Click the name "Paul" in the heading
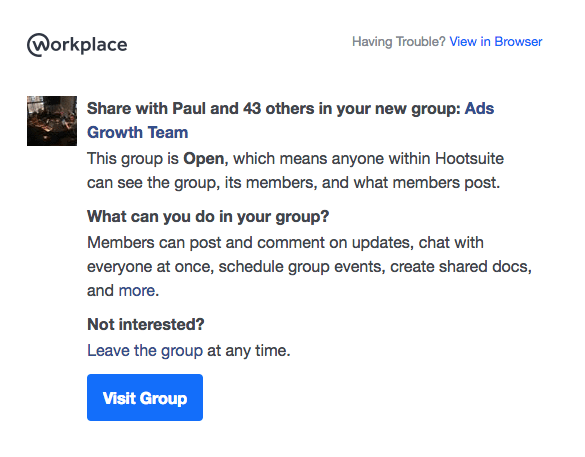Viewport: 585px width, 457px height. click(189, 109)
